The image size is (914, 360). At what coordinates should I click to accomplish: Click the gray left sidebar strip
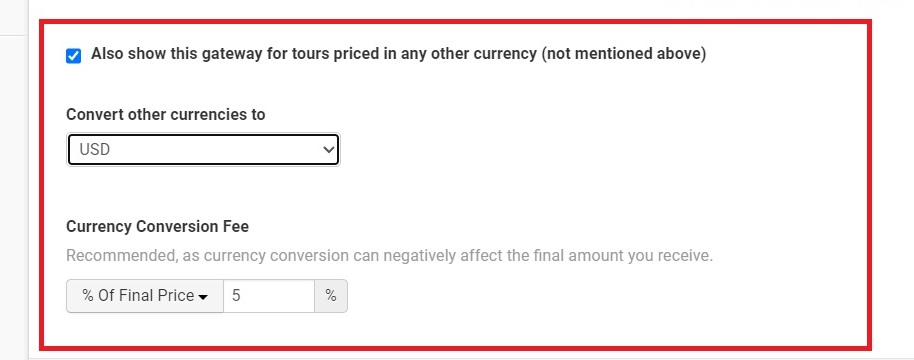pyautogui.click(x=14, y=180)
